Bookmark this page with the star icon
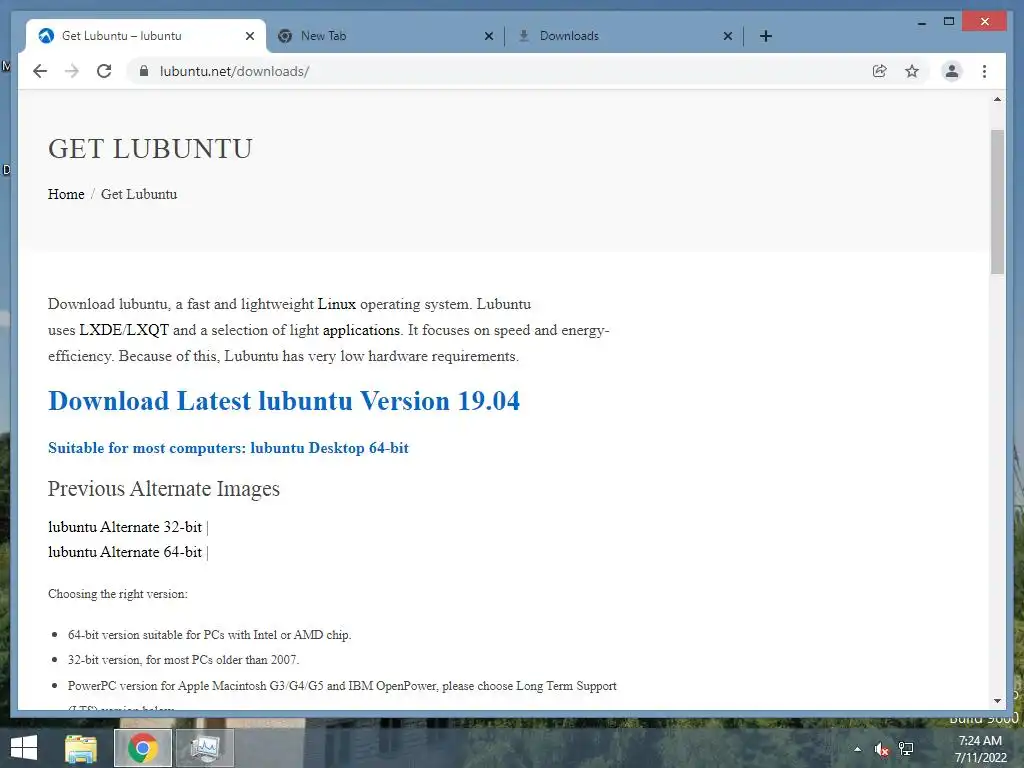This screenshot has width=1024, height=768. (912, 71)
